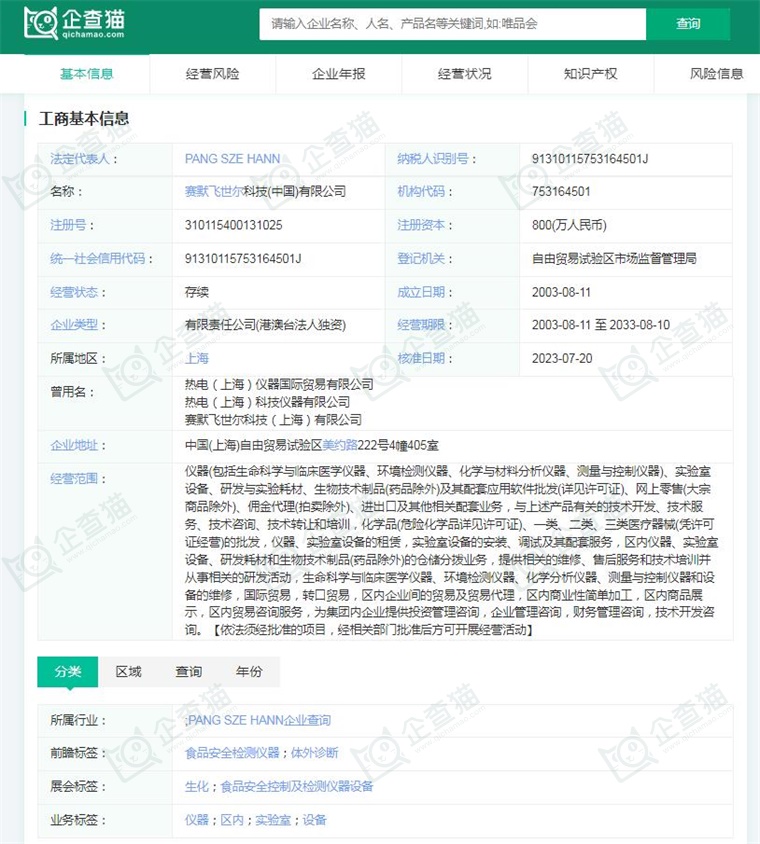Open legal representative PANG SZE HANN link
The image size is (760, 844).
(233, 159)
